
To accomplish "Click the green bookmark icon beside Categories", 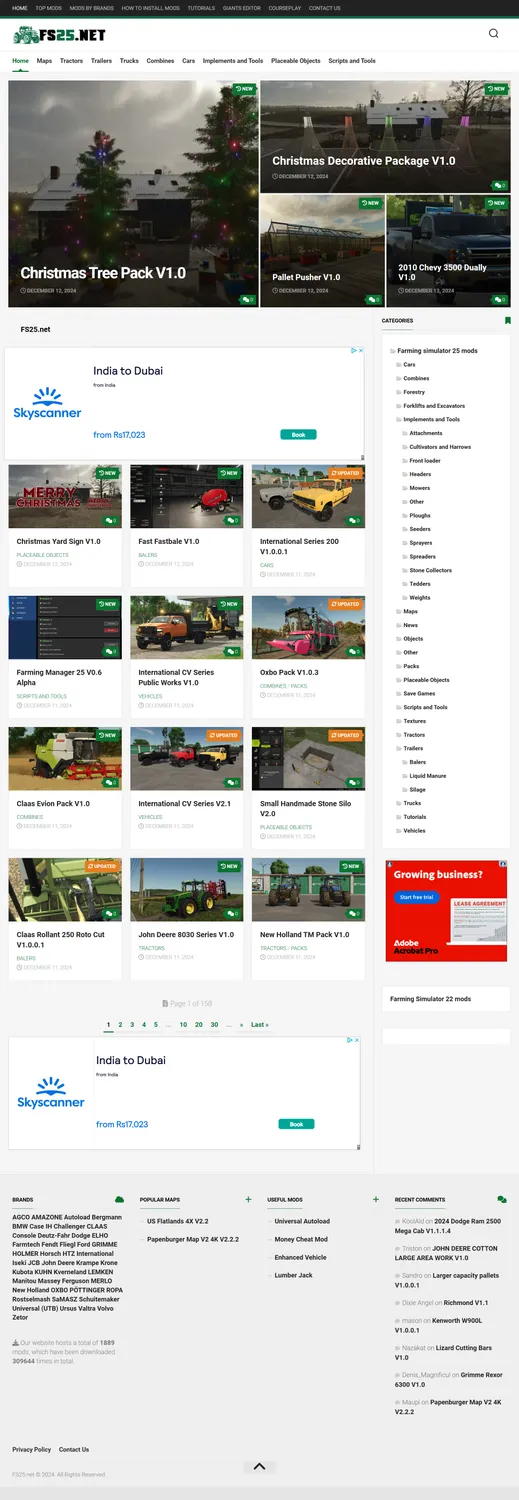I will pyautogui.click(x=508, y=321).
